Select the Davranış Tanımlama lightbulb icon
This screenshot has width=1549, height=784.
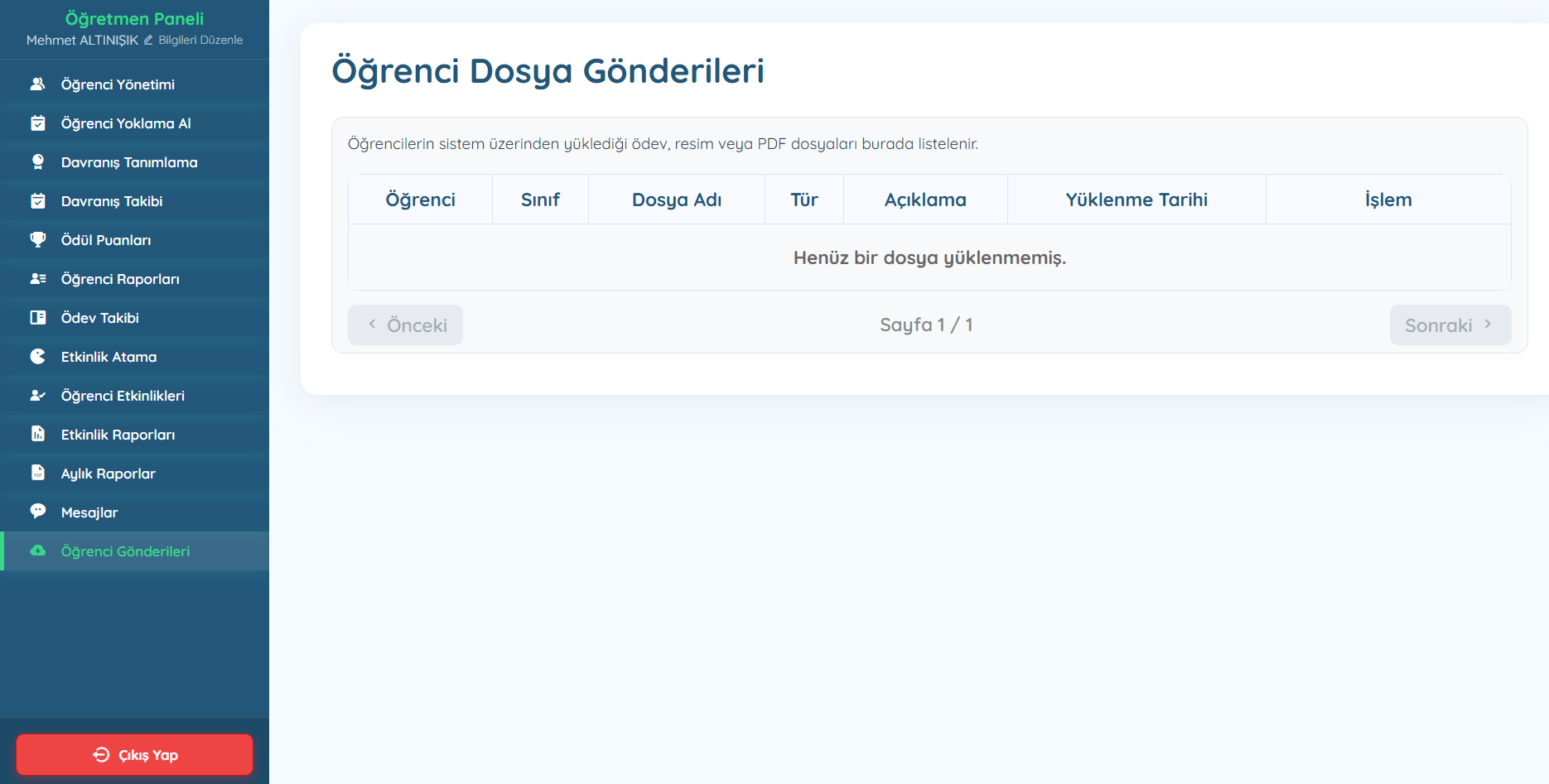point(38,161)
